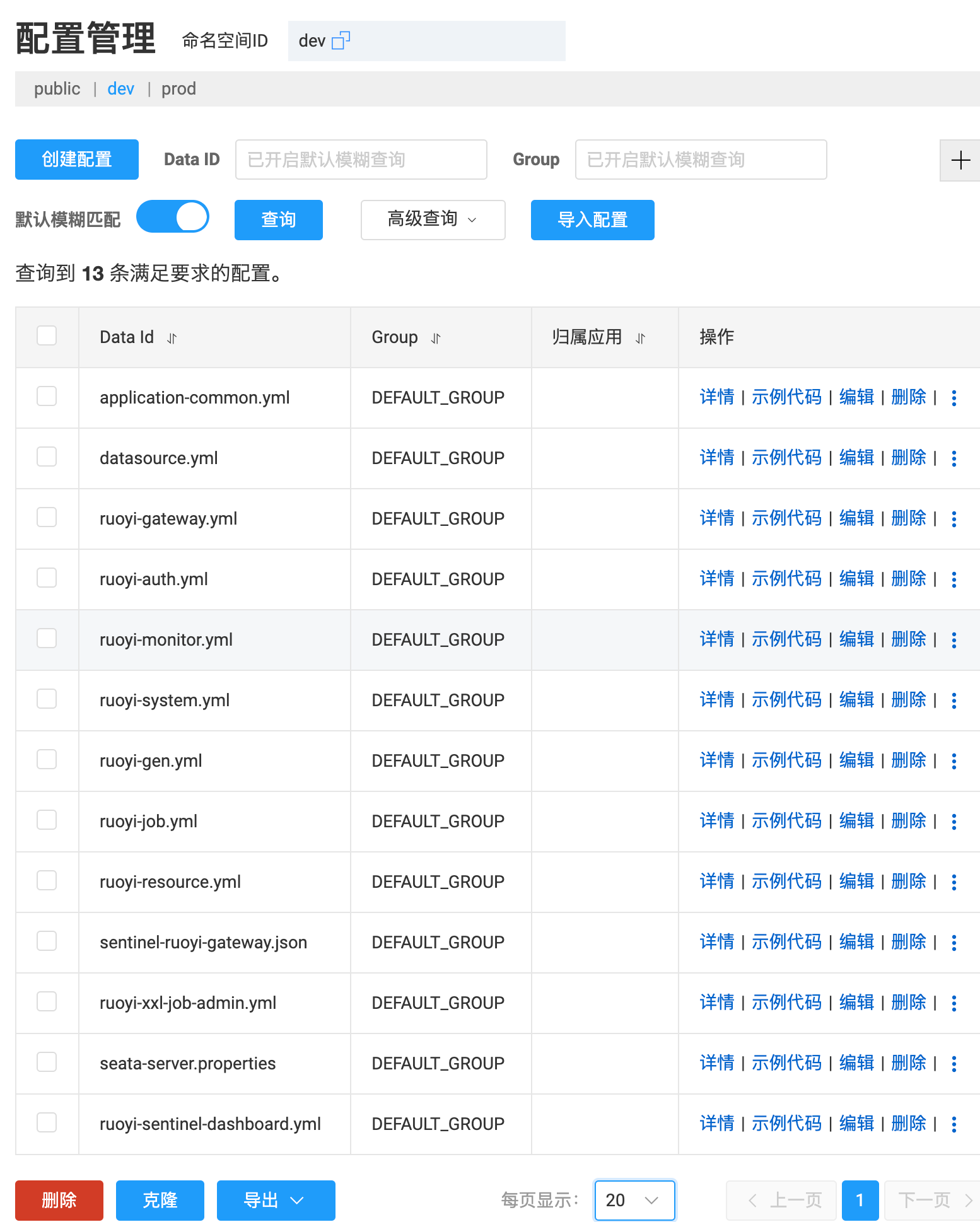
Task: Open the page size 20 dropdown
Action: [x=634, y=1201]
